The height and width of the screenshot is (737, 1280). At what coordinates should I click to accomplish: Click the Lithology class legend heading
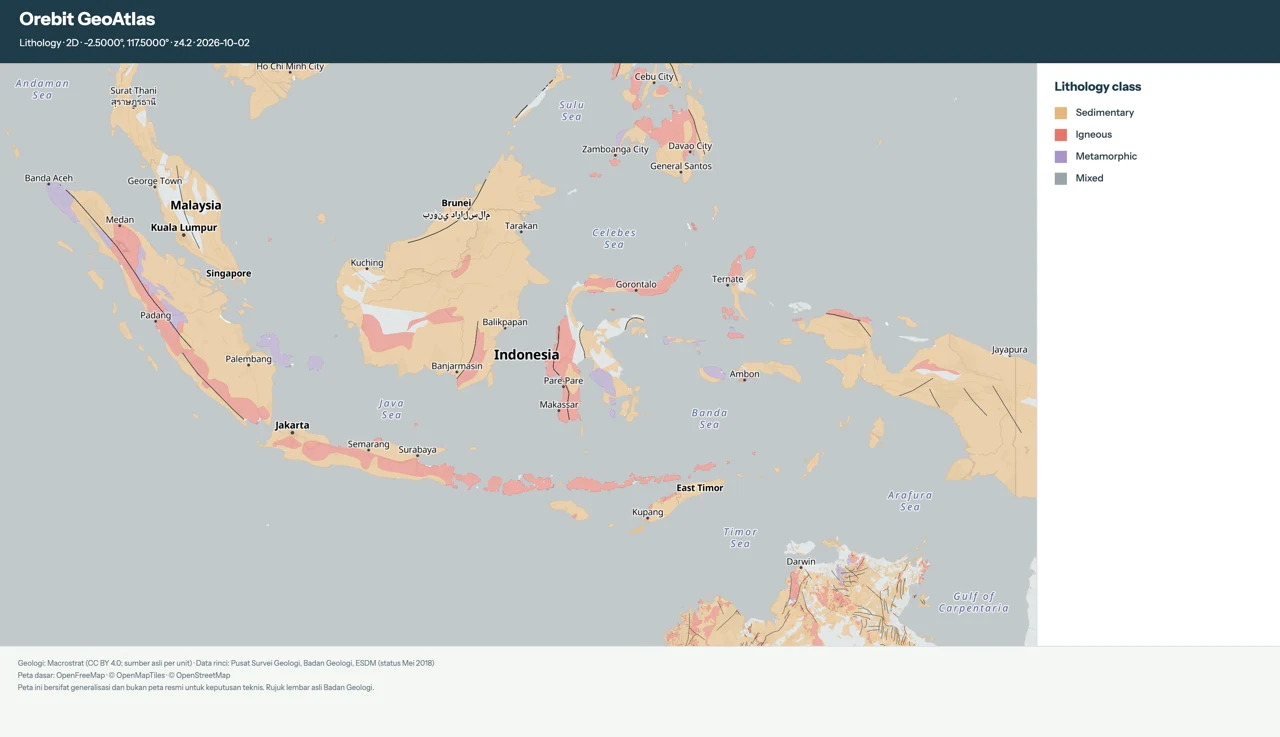(x=1098, y=87)
